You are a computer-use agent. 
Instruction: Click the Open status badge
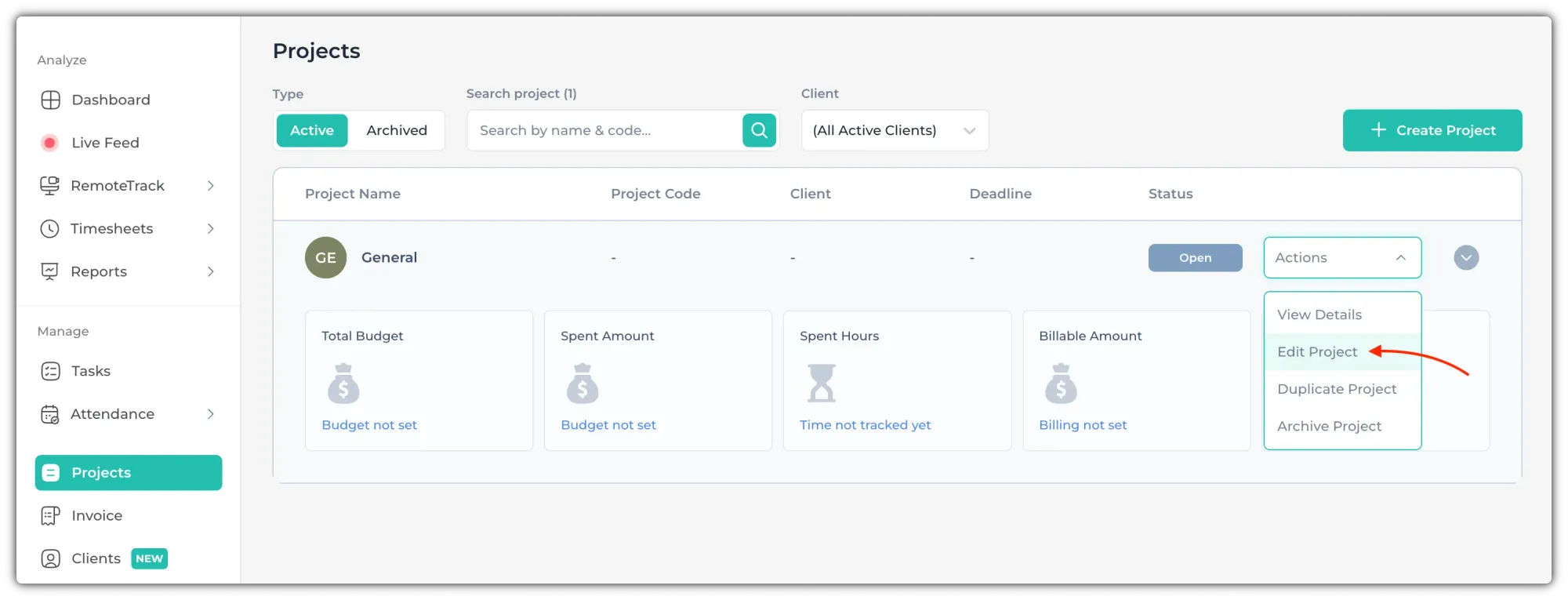point(1195,257)
